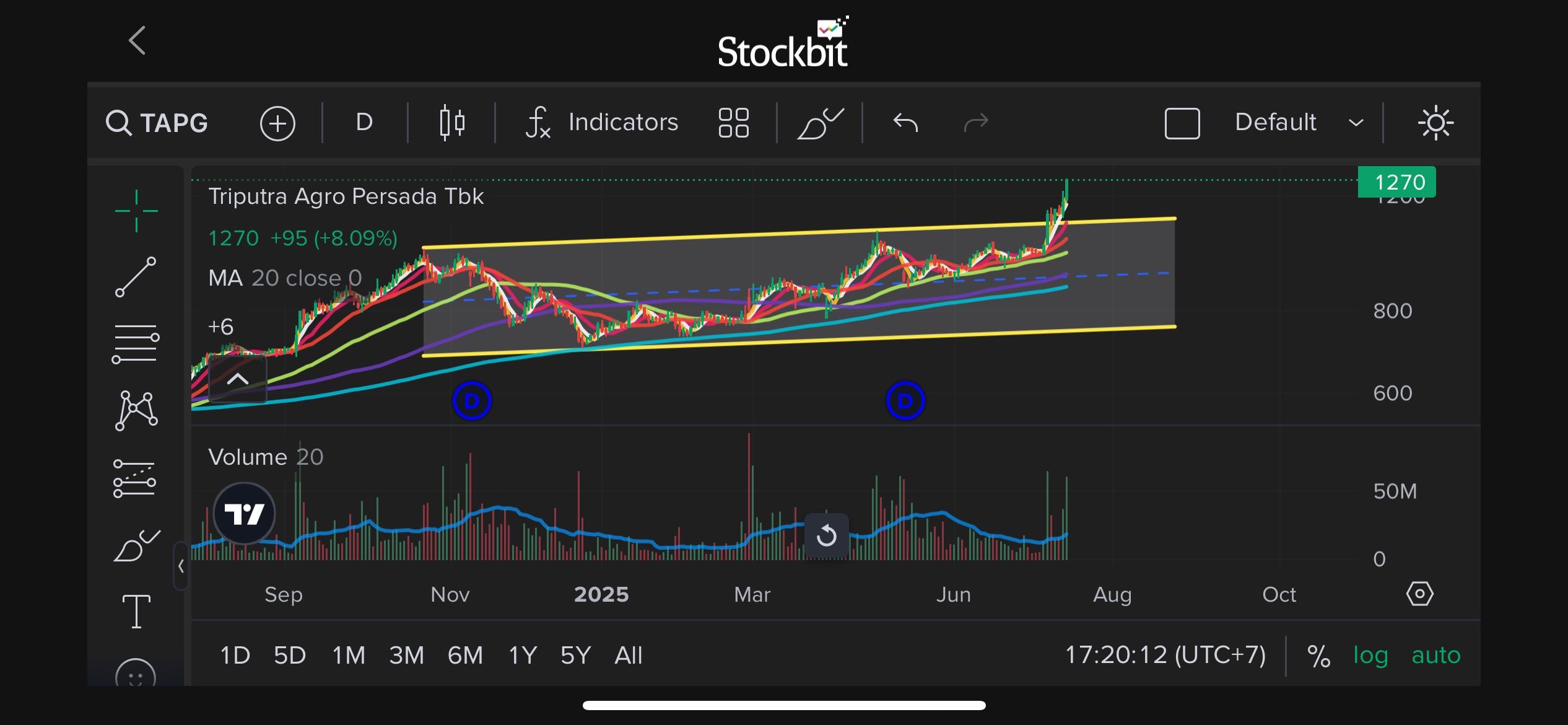Add a compare symbol with the plus icon
The width and height of the screenshot is (1568, 725).
(277, 123)
